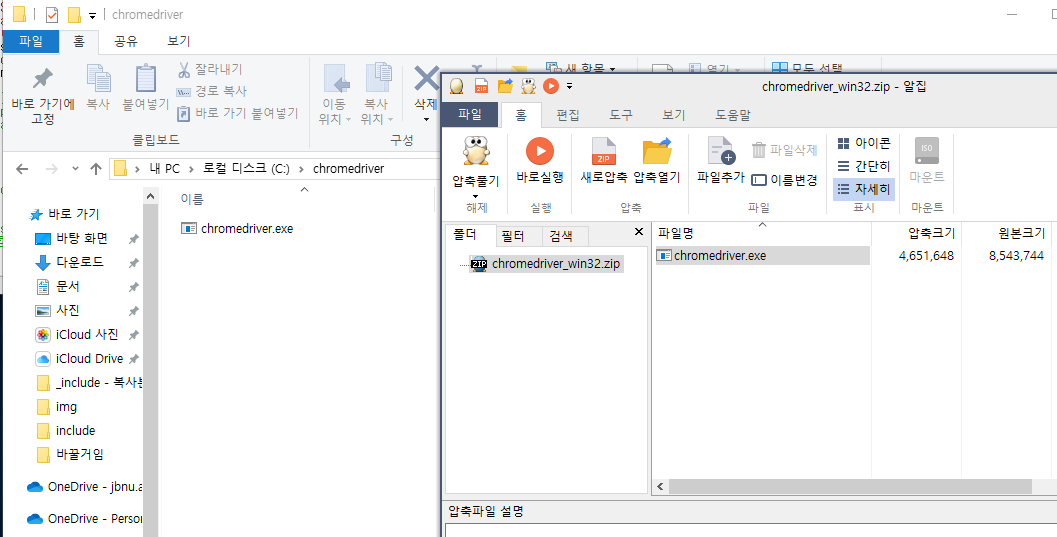
Task: Click the 이름변경 button in ALZip
Action: click(784, 180)
